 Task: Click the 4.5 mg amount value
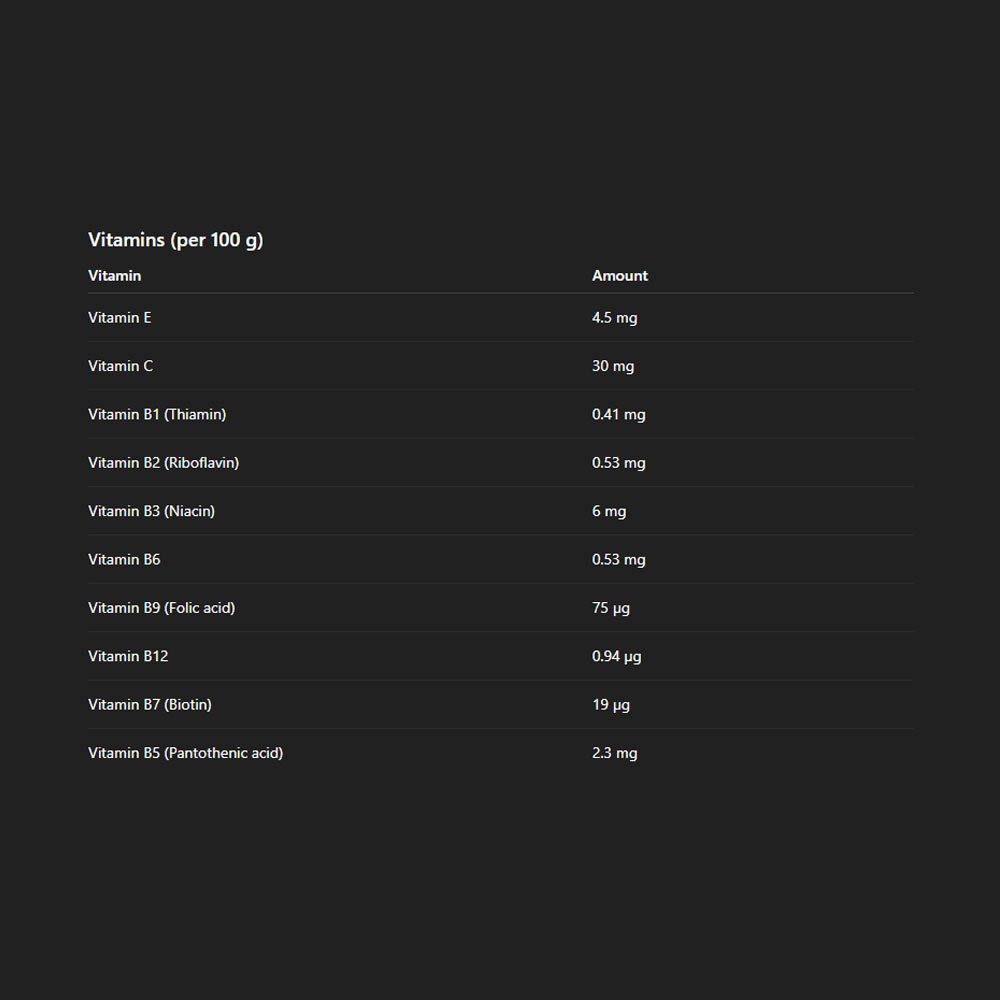coord(614,318)
